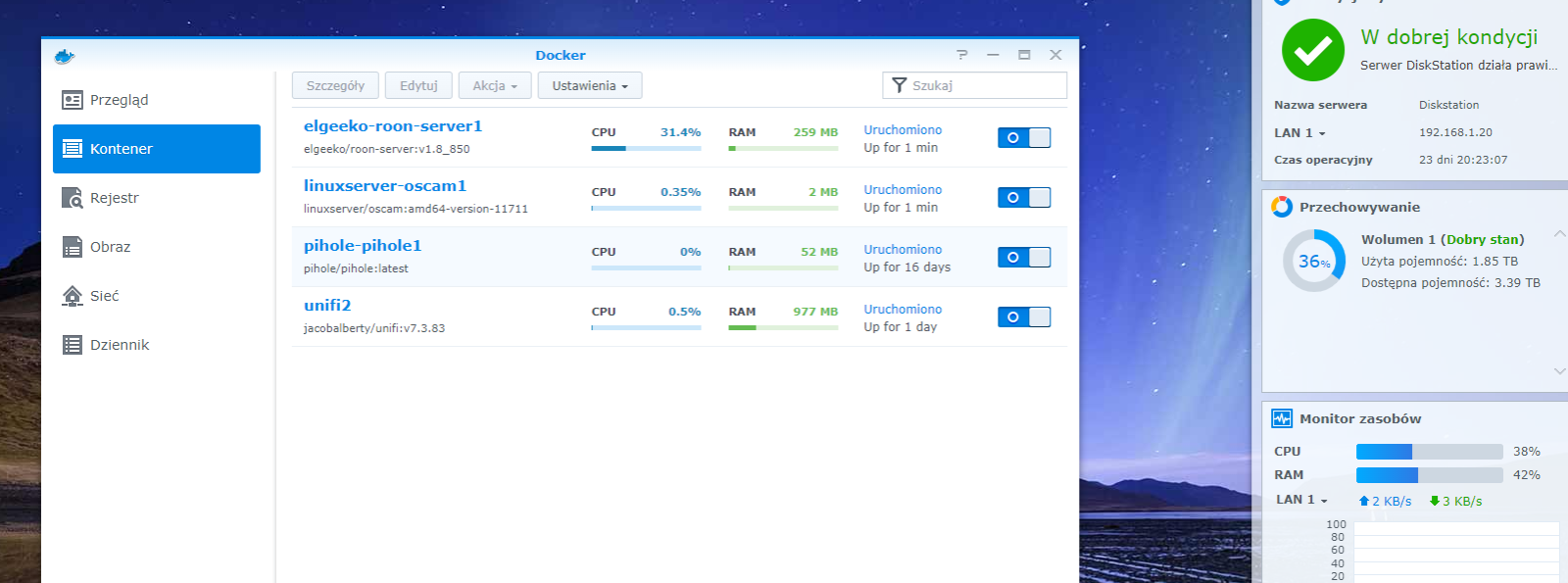Open the linuxserver-oscam1 container name
Screen dimensions: 1568x583
(x=385, y=186)
